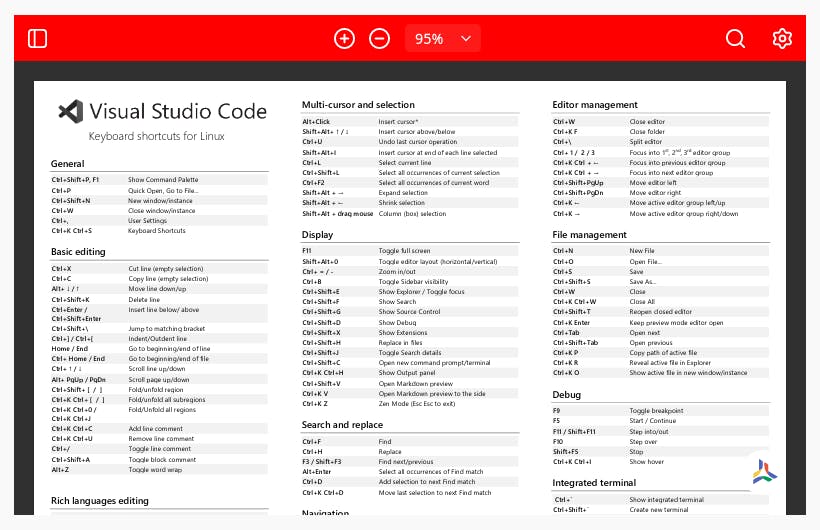Image resolution: width=820 pixels, height=530 pixels.
Task: Zoom out with the minus icon
Action: [379, 38]
